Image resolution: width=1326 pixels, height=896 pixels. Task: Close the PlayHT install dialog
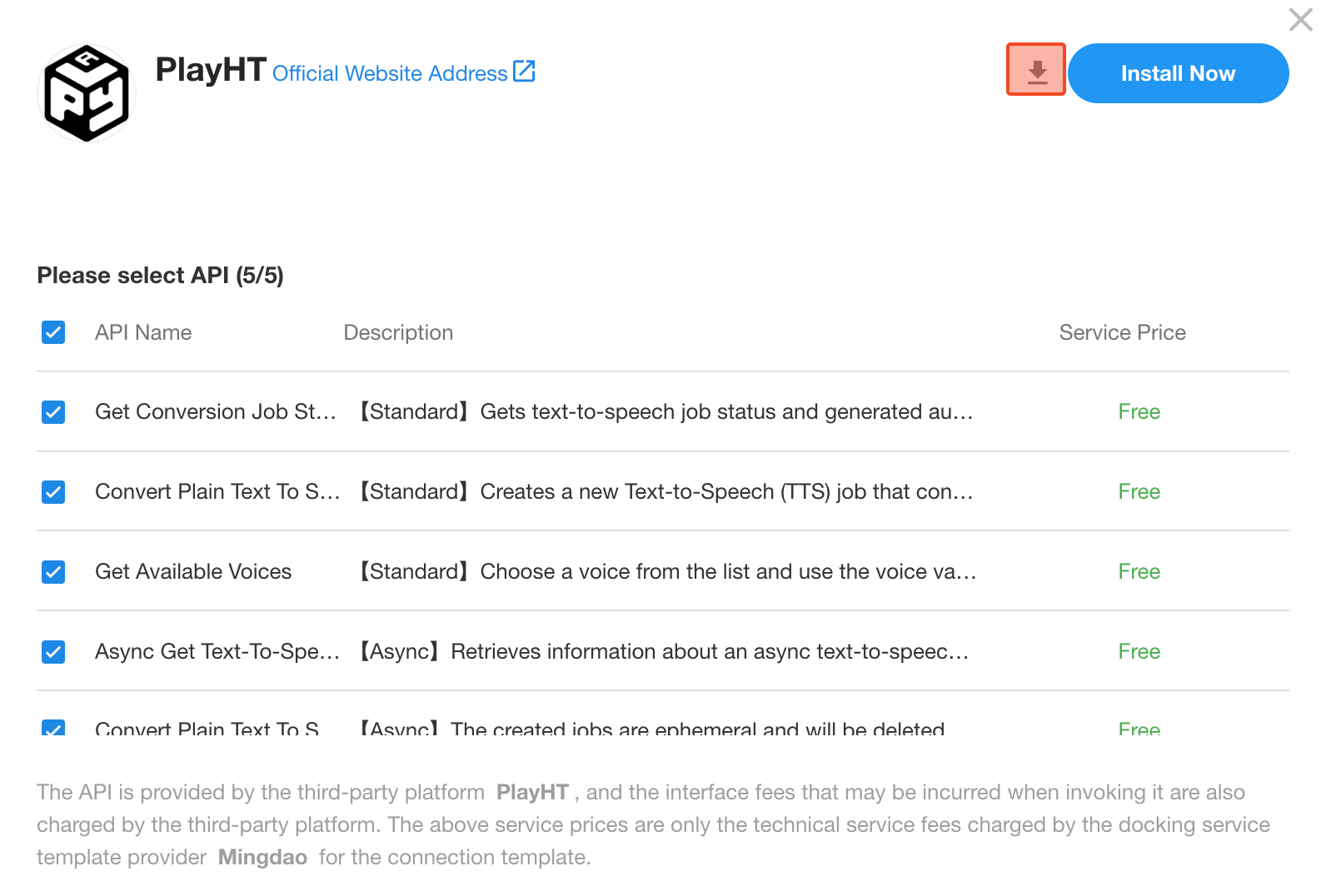(1300, 20)
